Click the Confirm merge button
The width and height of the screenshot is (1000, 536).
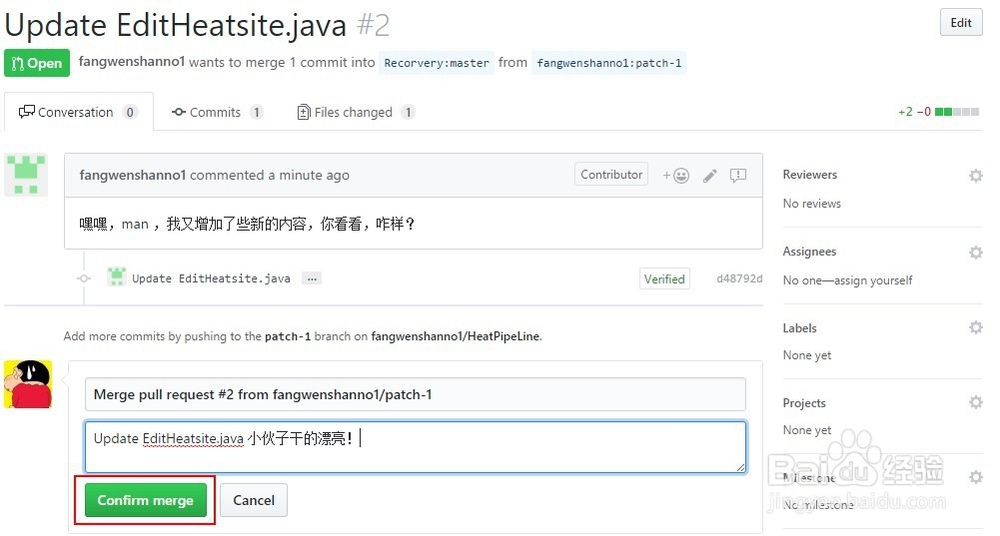coord(145,500)
